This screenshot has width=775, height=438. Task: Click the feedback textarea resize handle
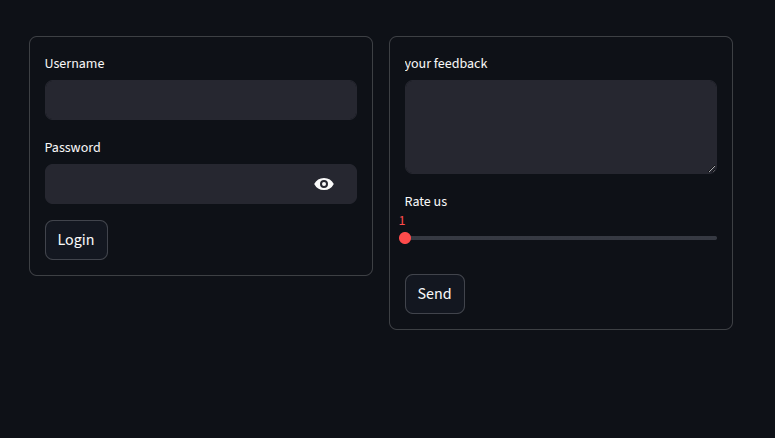[712, 169]
